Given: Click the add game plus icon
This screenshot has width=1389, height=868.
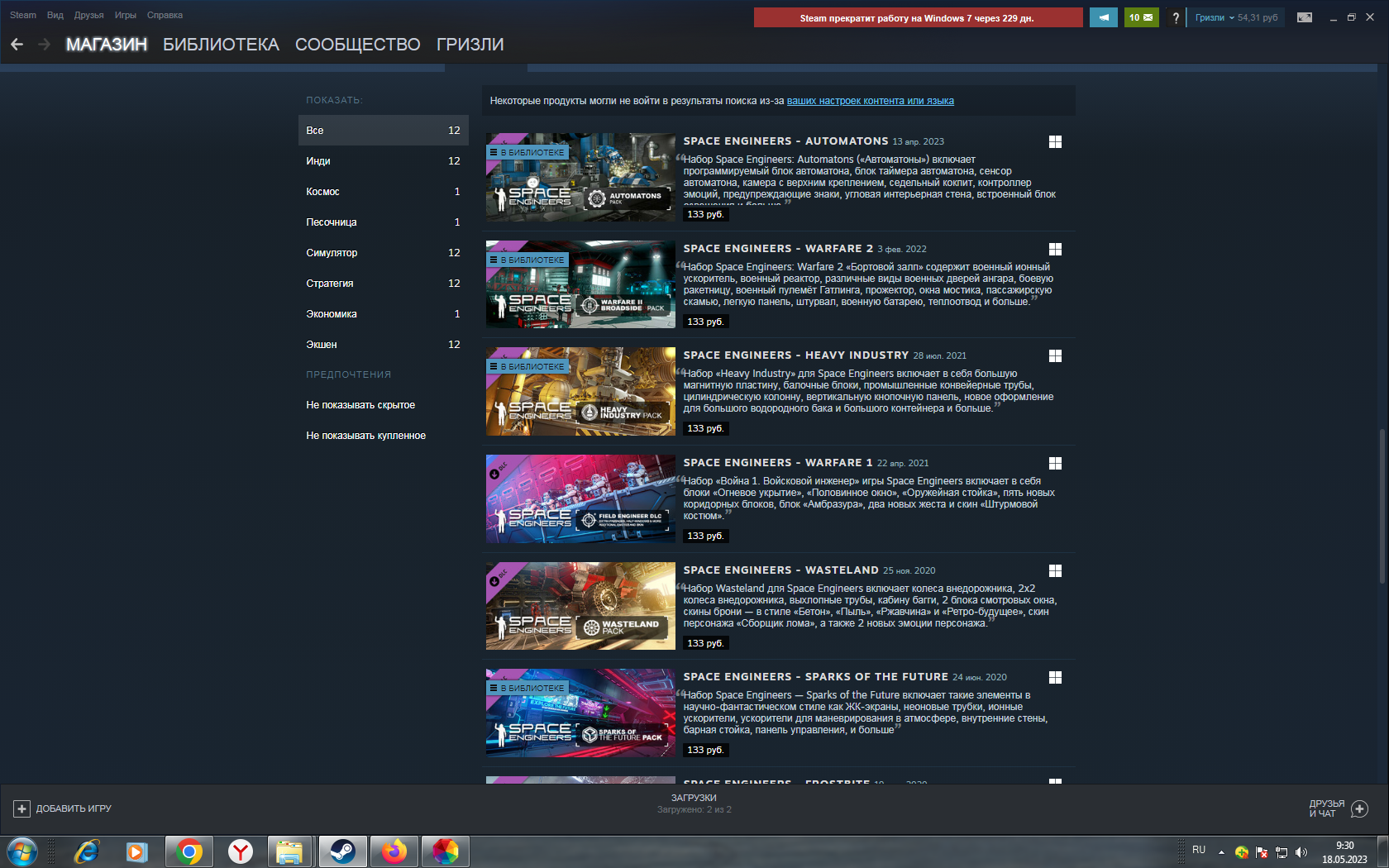Looking at the screenshot, I should (21, 808).
